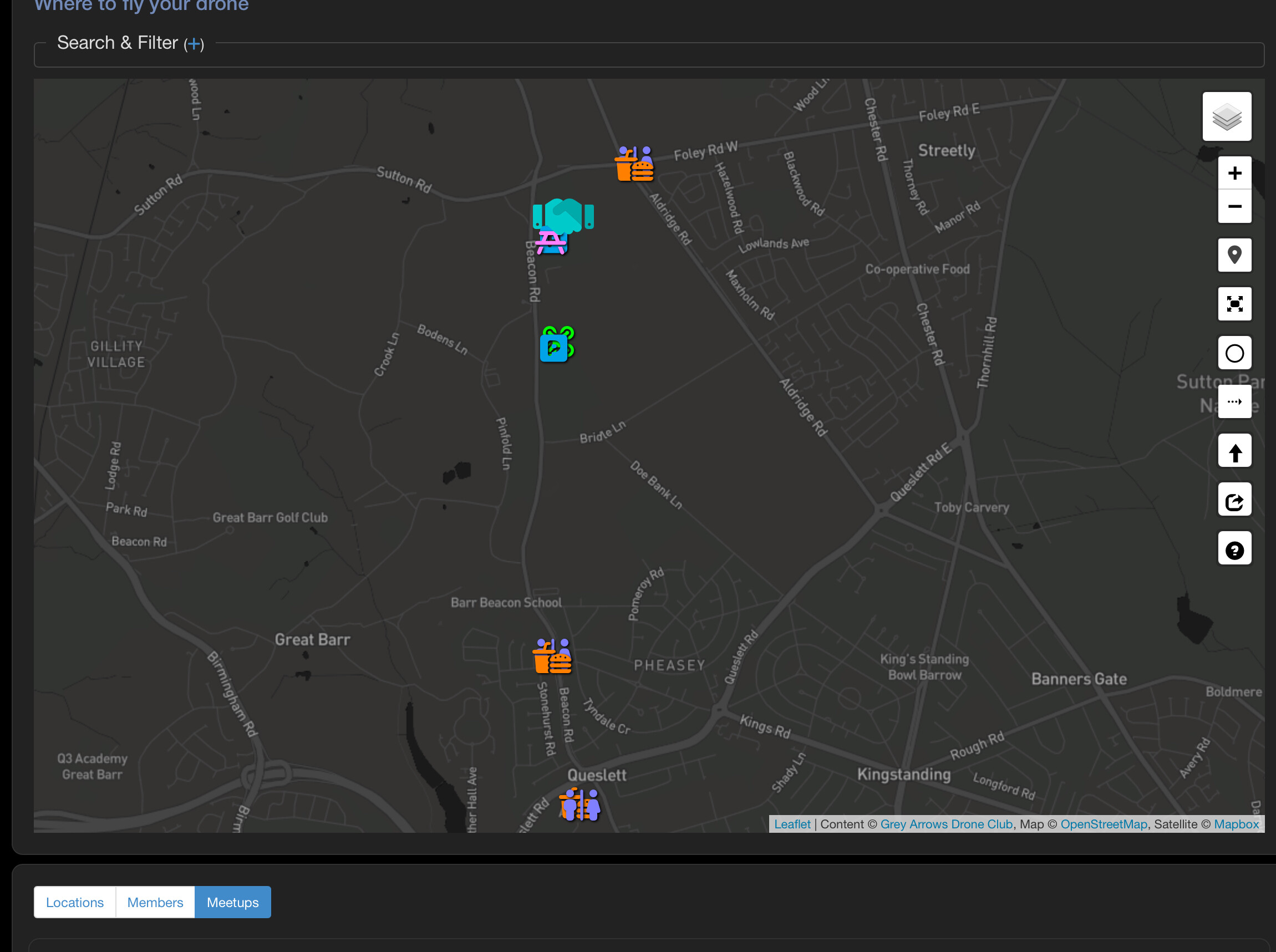Click the dotted arrow measure tool

pyautogui.click(x=1234, y=401)
